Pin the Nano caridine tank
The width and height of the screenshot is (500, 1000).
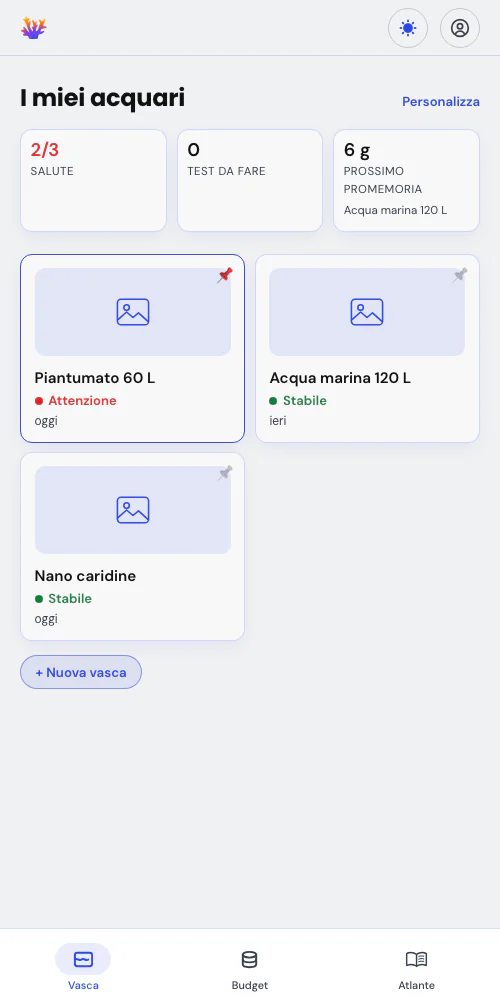tap(224, 473)
